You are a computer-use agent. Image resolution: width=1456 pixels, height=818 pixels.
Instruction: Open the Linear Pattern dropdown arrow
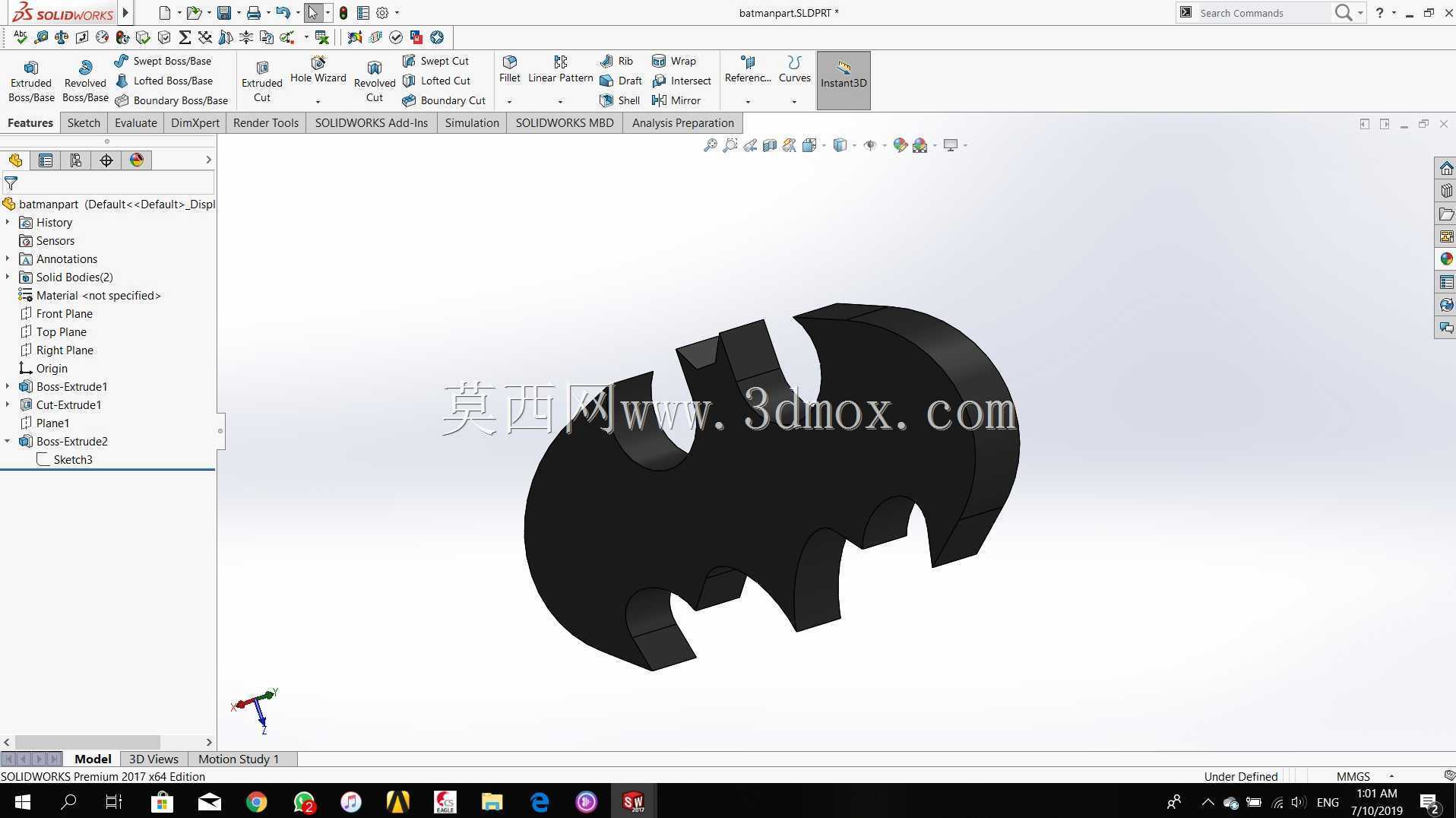[x=560, y=101]
